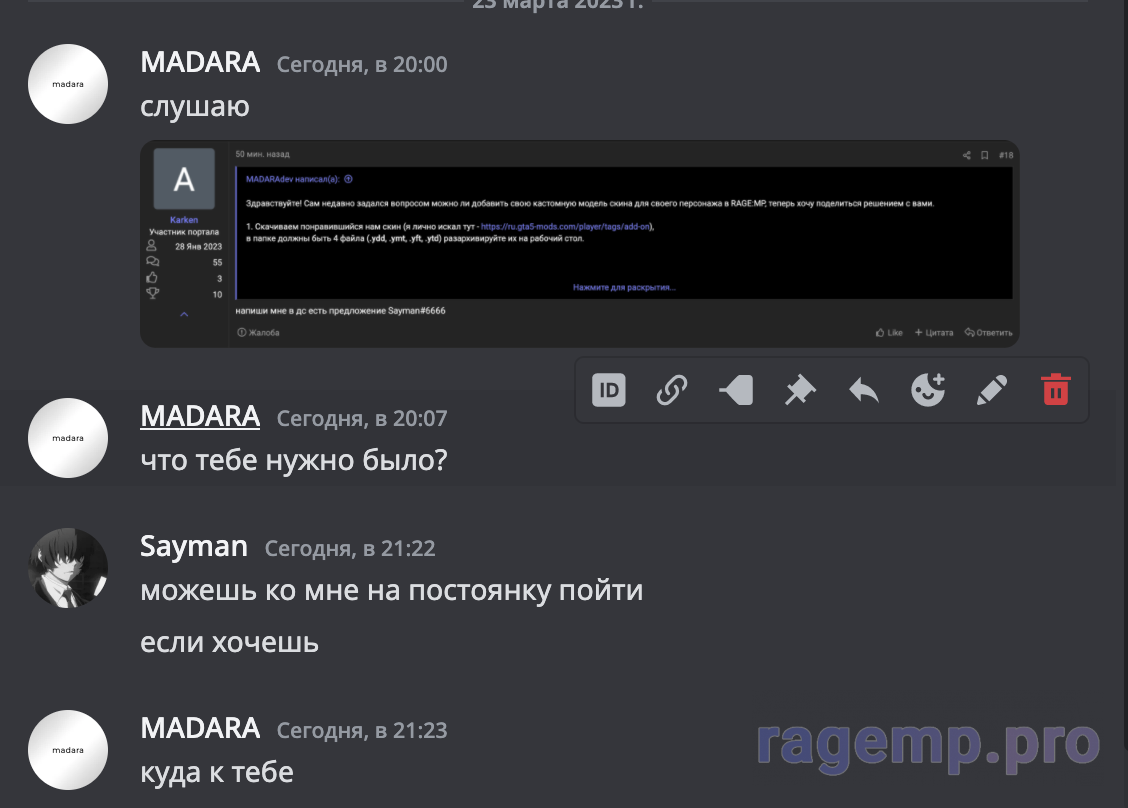Image resolution: width=1128 pixels, height=808 pixels.
Task: Click the 20:07 message timestamp
Action: click(362, 418)
